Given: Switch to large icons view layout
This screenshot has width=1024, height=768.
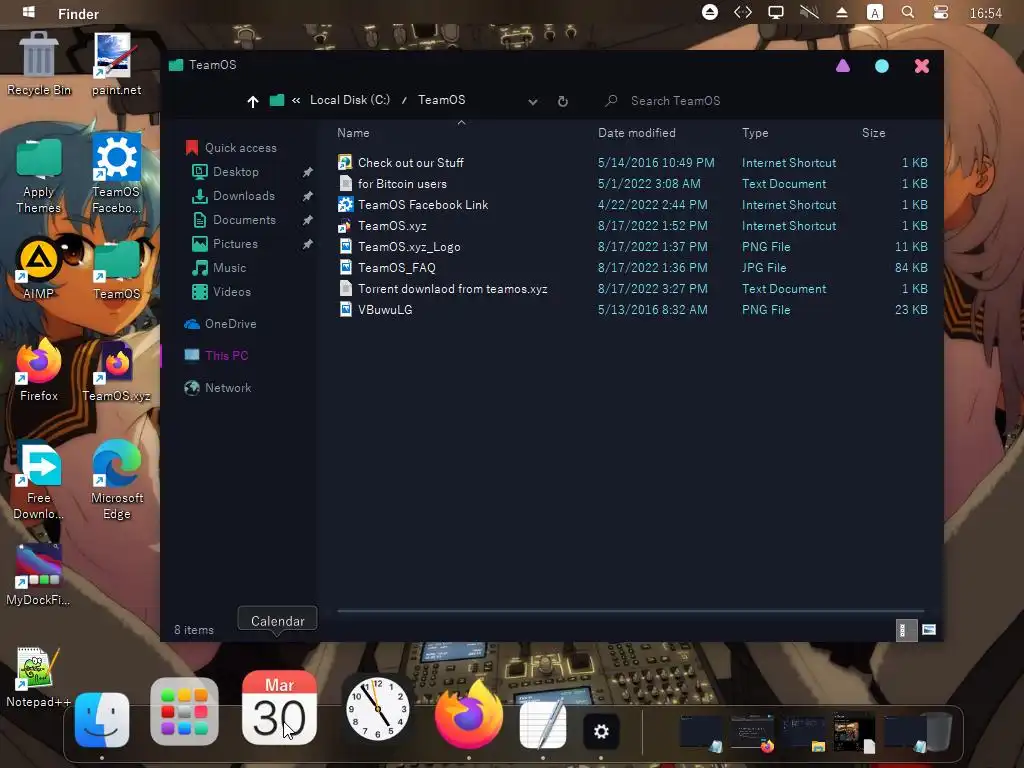Looking at the screenshot, I should 929,630.
